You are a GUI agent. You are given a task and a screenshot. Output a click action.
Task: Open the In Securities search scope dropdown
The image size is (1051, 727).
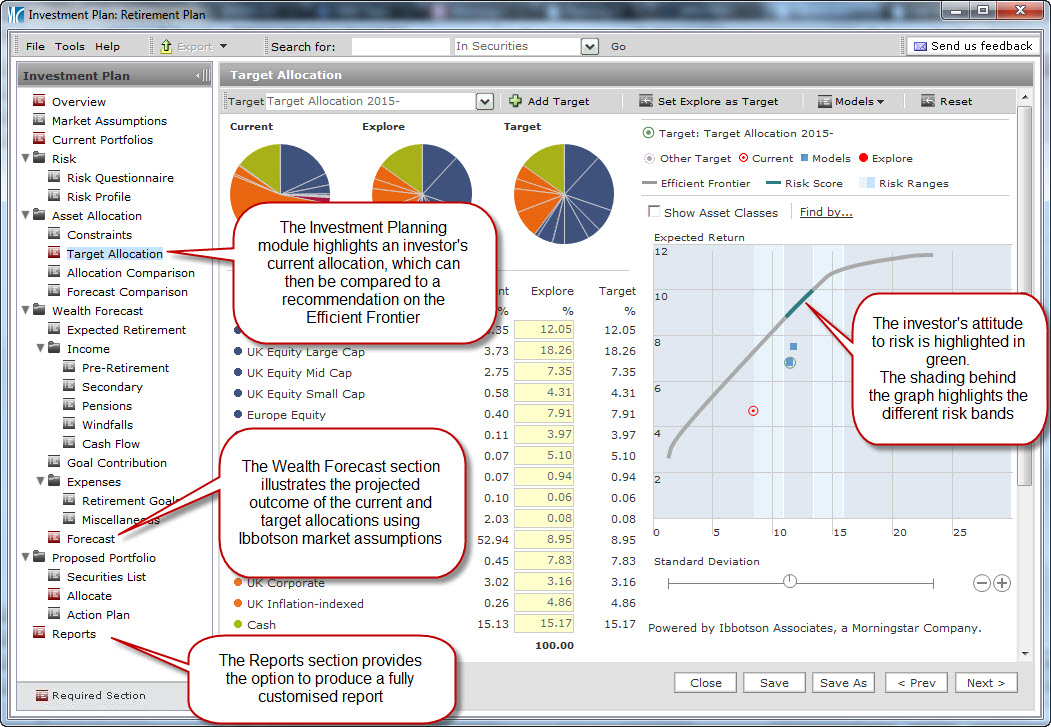[589, 46]
